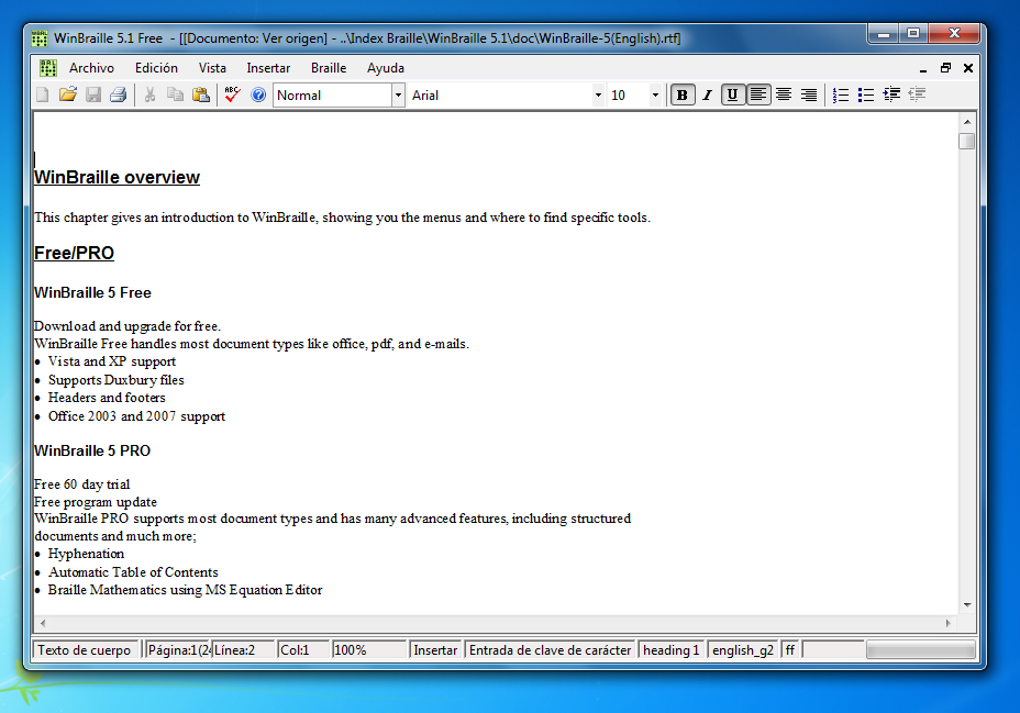Apply numbered list formatting
This screenshot has height=713, width=1020.
point(840,95)
